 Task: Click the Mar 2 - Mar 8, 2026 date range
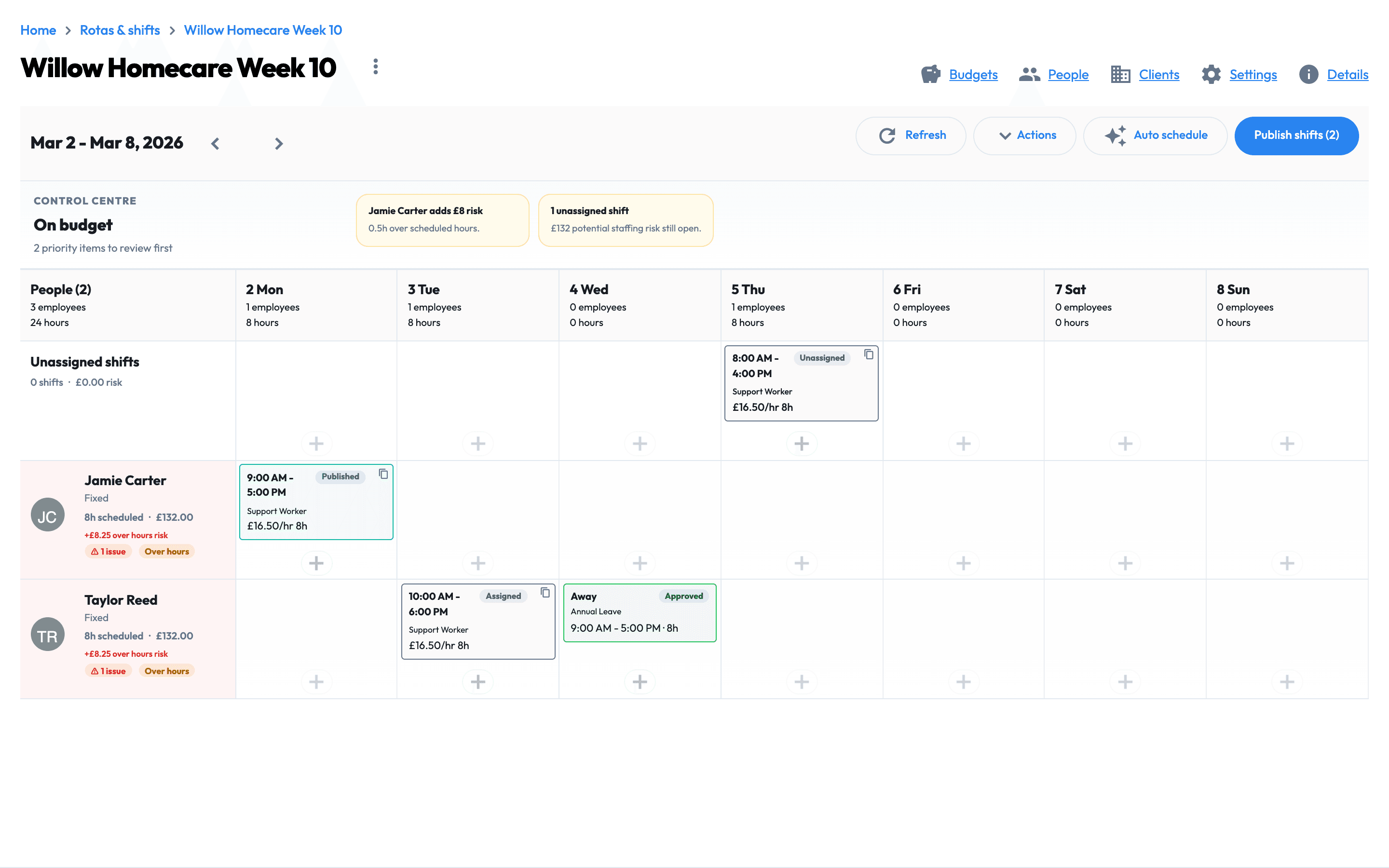[x=107, y=143]
